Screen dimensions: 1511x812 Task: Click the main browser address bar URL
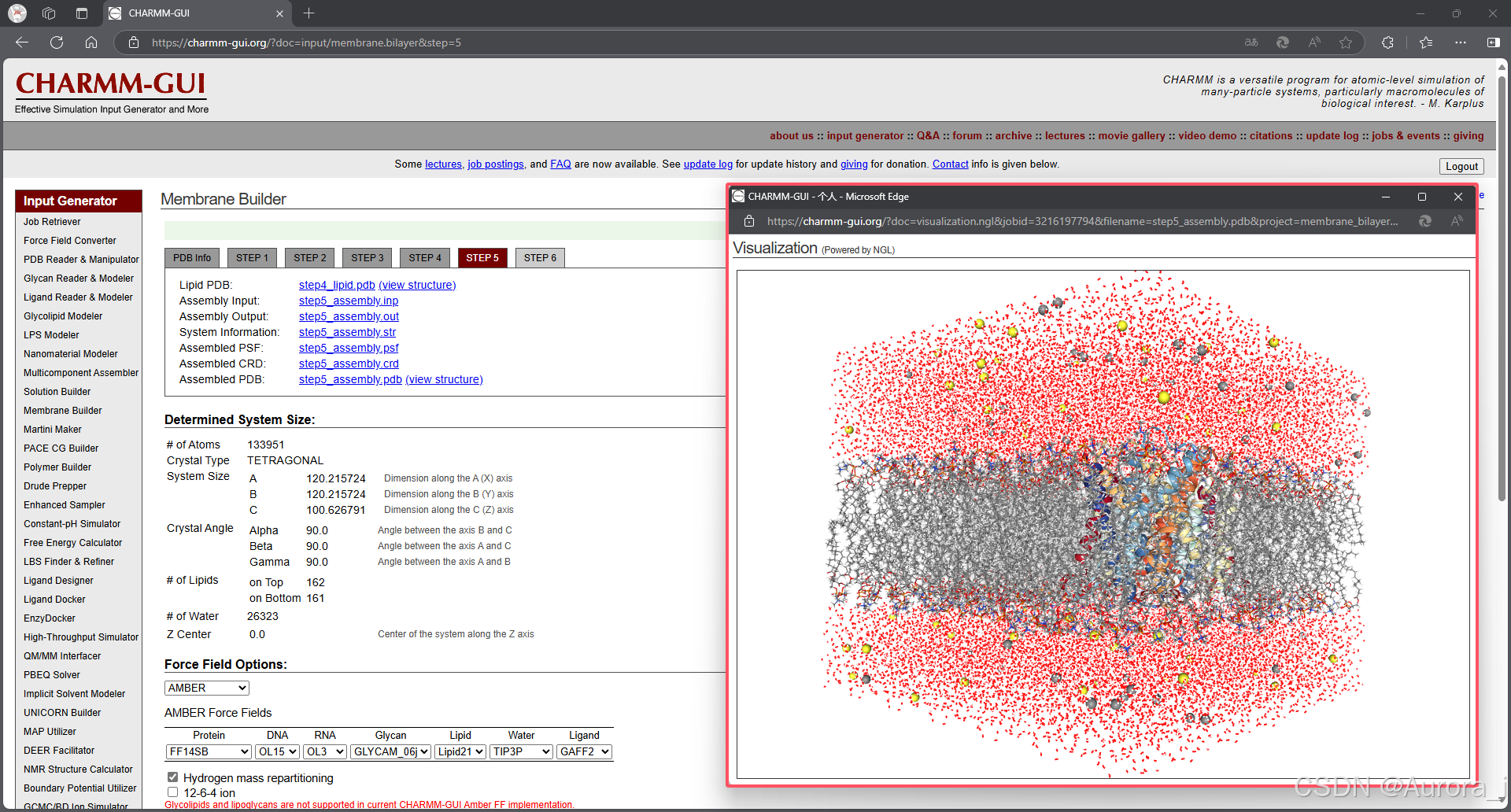tap(307, 42)
